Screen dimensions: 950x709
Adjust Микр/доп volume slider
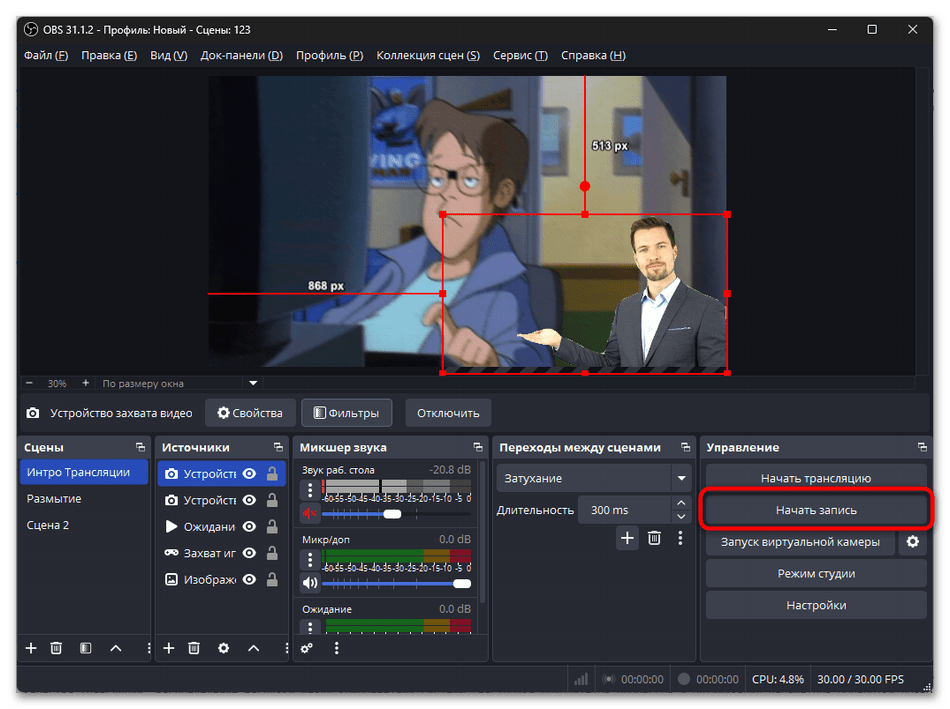[x=396, y=584]
